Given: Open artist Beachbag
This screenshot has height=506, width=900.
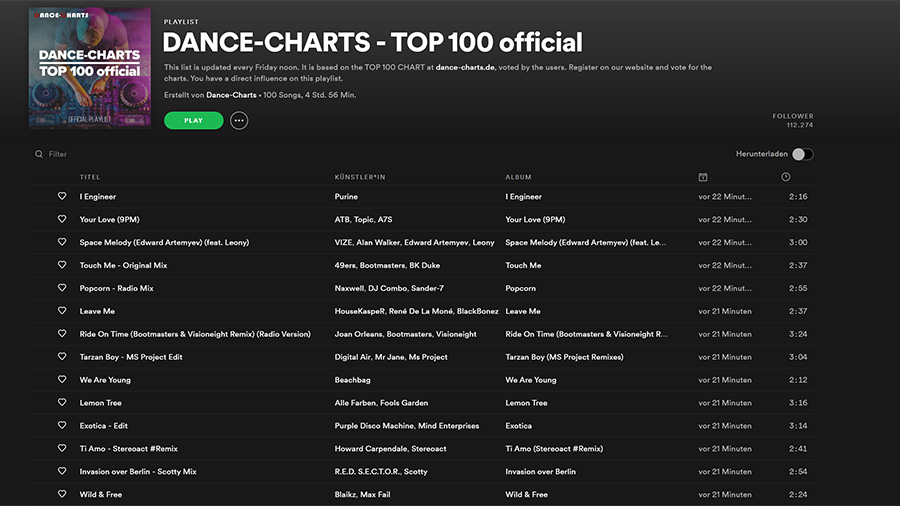Looking at the screenshot, I should pos(352,380).
